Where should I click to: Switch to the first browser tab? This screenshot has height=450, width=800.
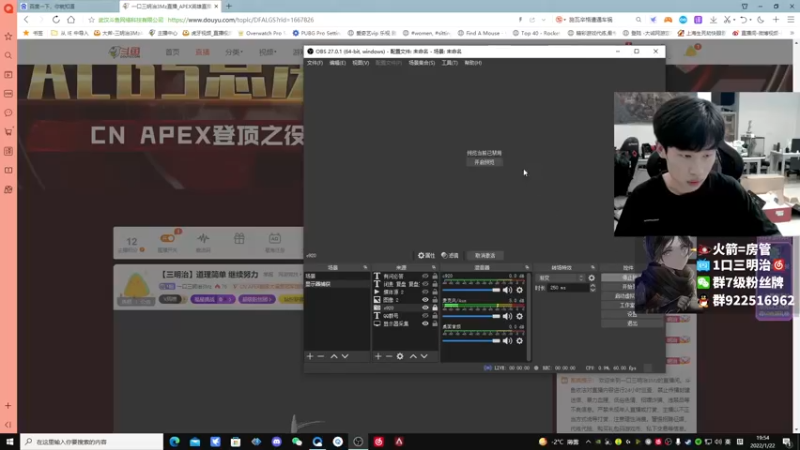click(x=68, y=6)
